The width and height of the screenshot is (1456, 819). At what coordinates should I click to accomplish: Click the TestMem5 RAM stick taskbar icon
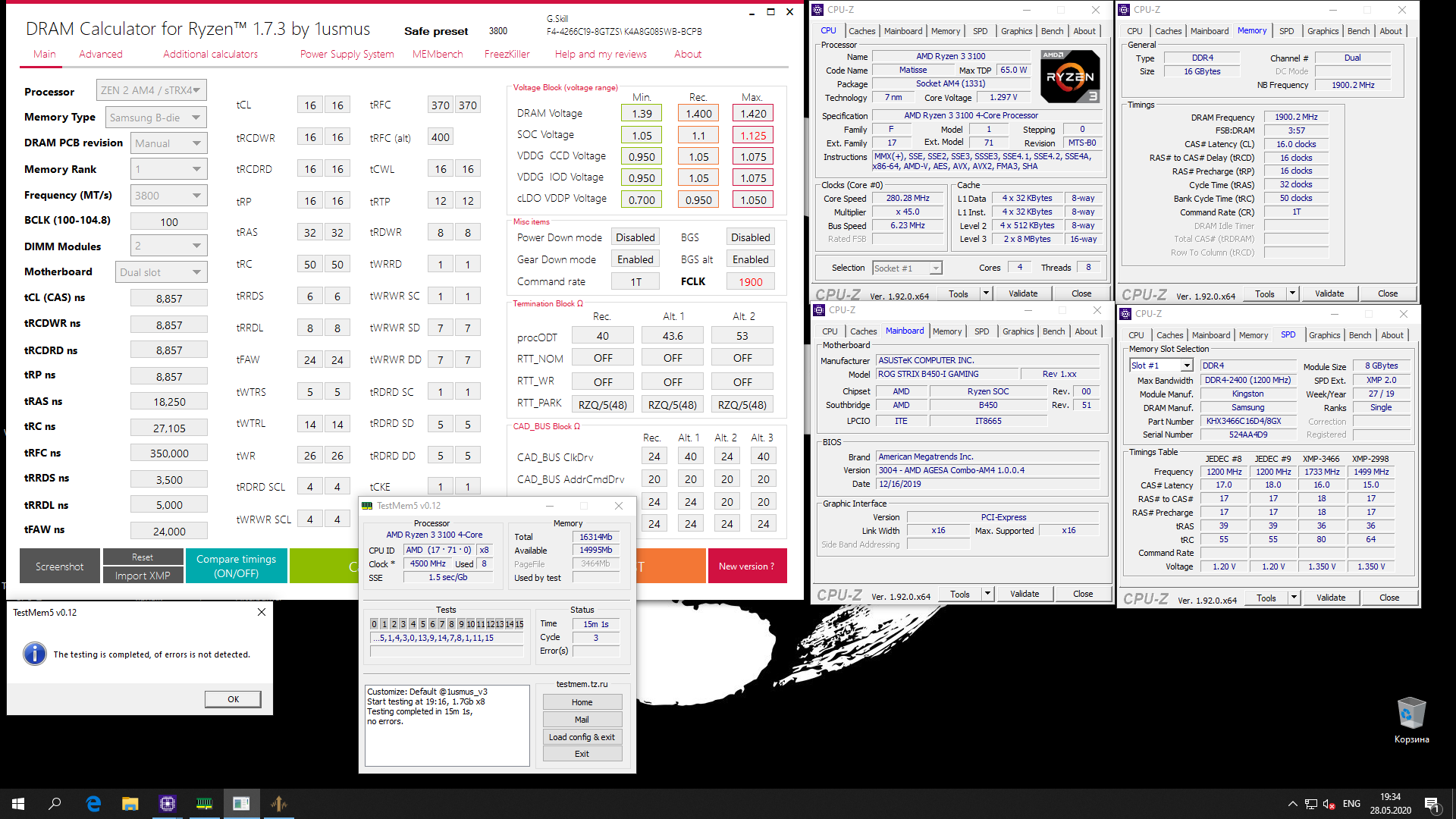205,804
